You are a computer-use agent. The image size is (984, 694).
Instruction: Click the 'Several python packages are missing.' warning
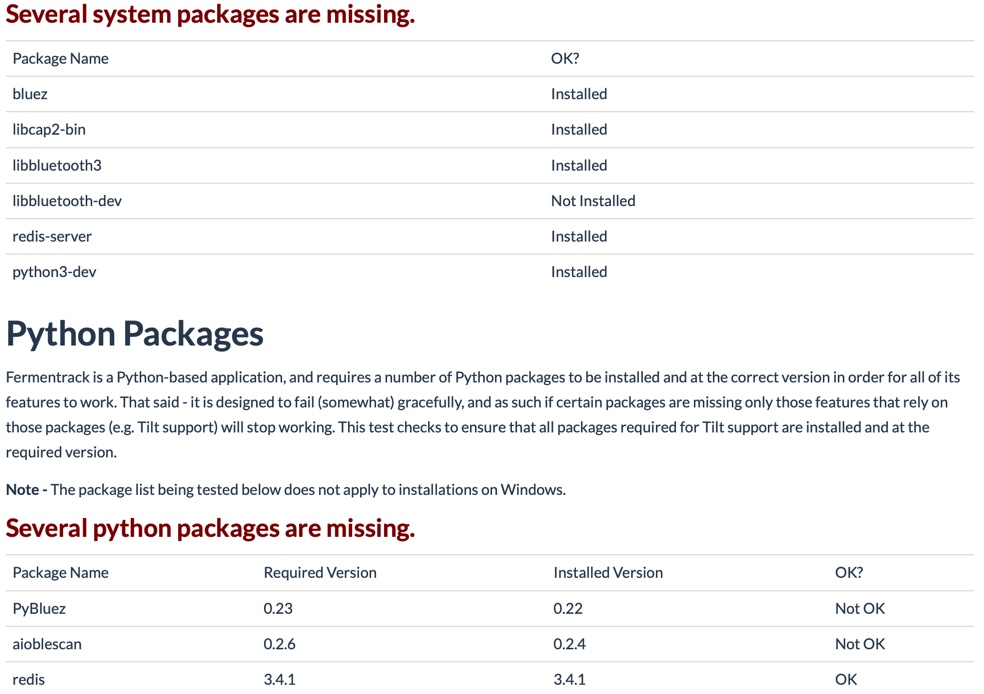[x=210, y=528]
